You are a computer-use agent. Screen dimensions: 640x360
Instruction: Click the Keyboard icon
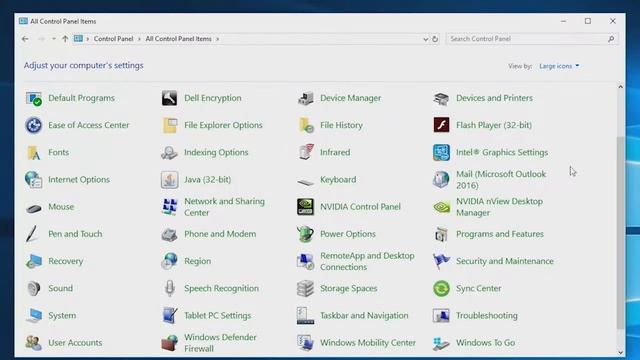click(305, 181)
